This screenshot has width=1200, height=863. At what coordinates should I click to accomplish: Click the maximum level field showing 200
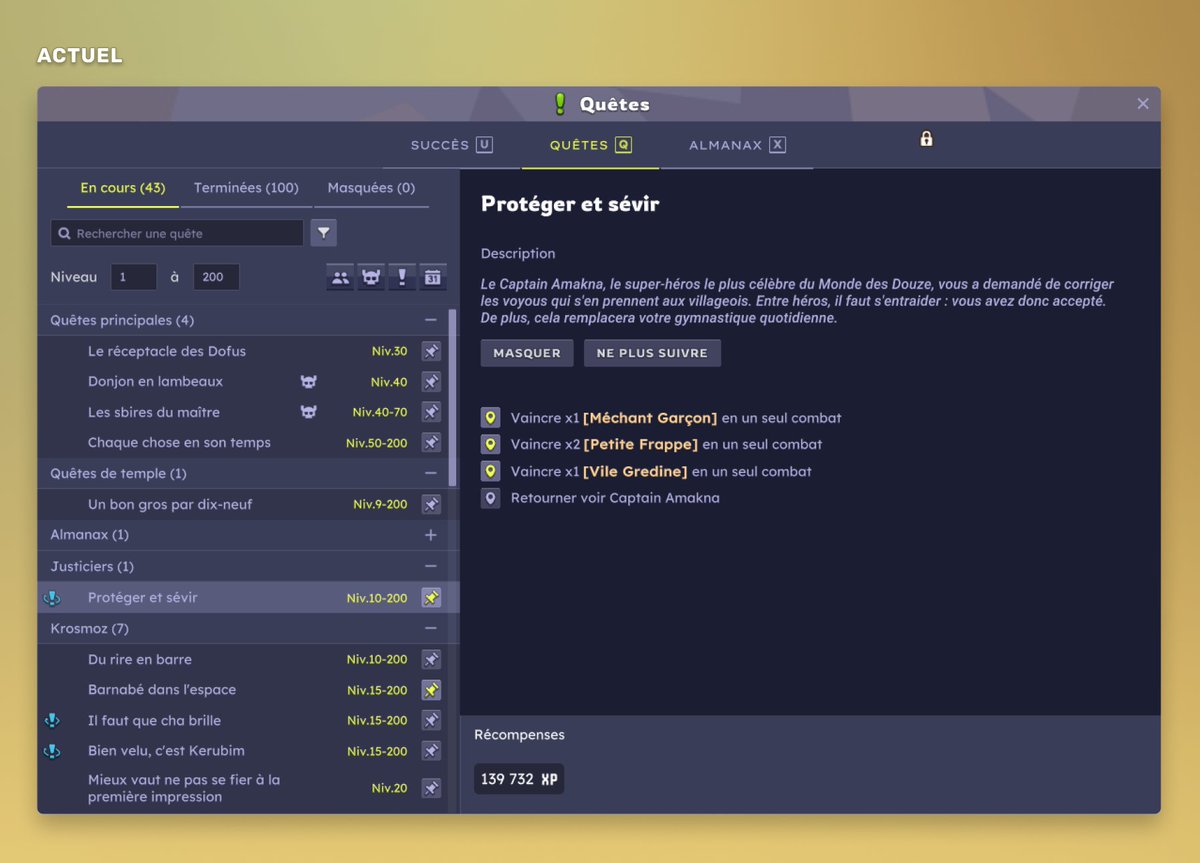[216, 277]
